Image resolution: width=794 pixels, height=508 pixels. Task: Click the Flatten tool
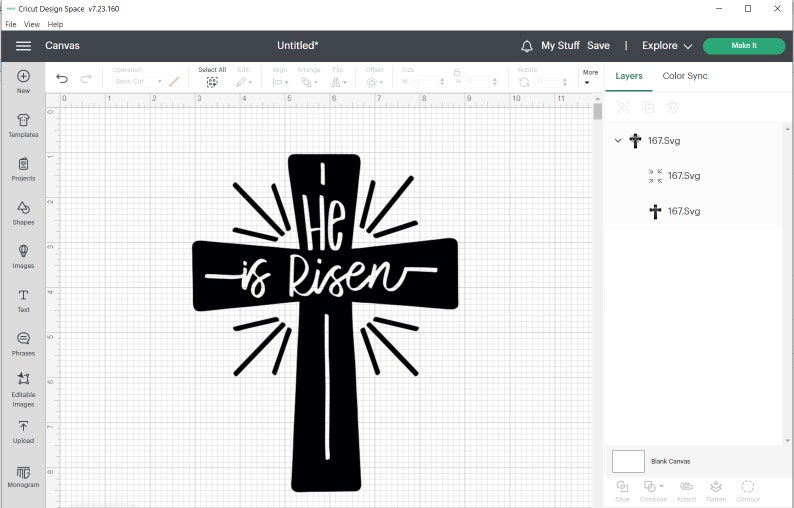pyautogui.click(x=716, y=491)
